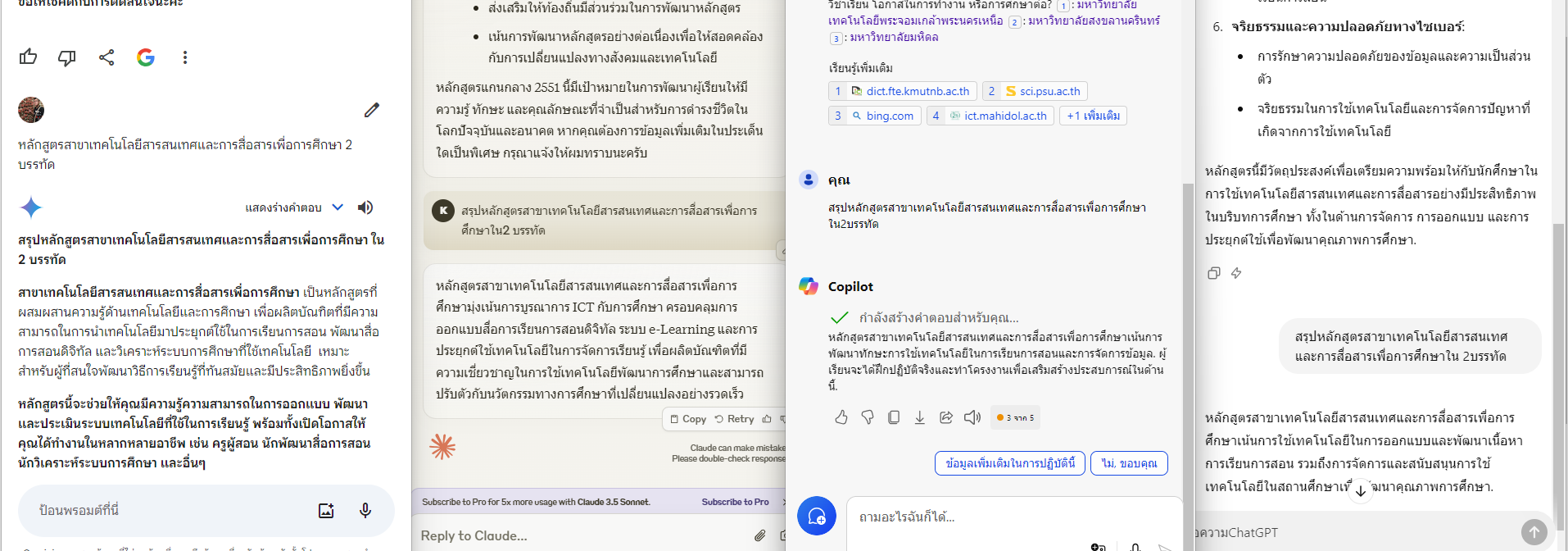Image resolution: width=1568 pixels, height=551 pixels.
Task: Toggle Gemini read aloud speaker
Action: click(x=365, y=207)
